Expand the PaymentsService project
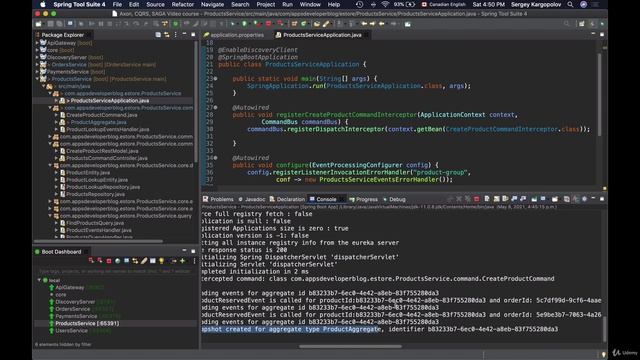Image resolution: width=640 pixels, height=360 pixels. point(37,72)
